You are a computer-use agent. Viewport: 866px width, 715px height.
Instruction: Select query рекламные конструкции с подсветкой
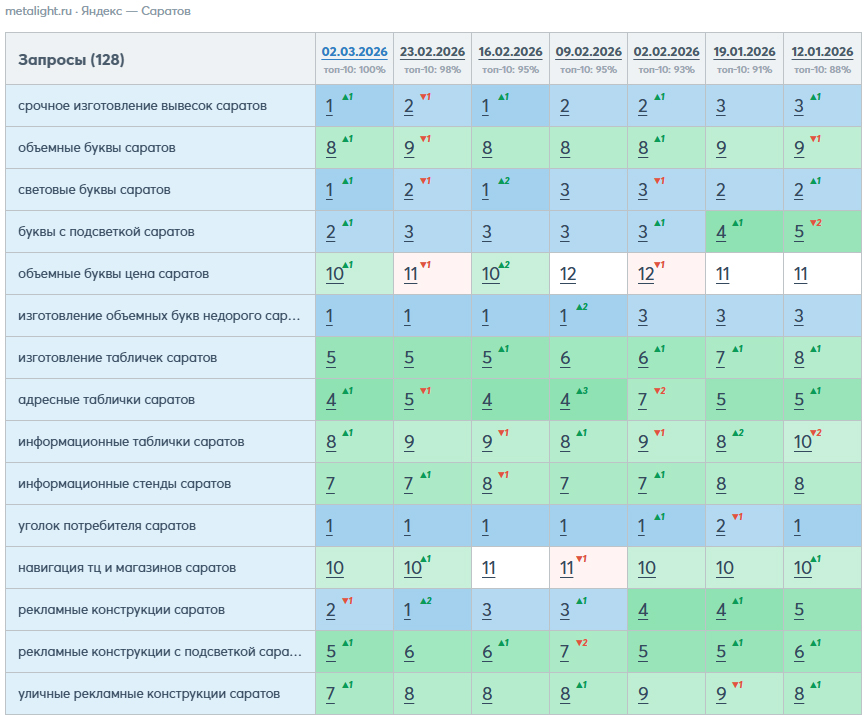(160, 652)
